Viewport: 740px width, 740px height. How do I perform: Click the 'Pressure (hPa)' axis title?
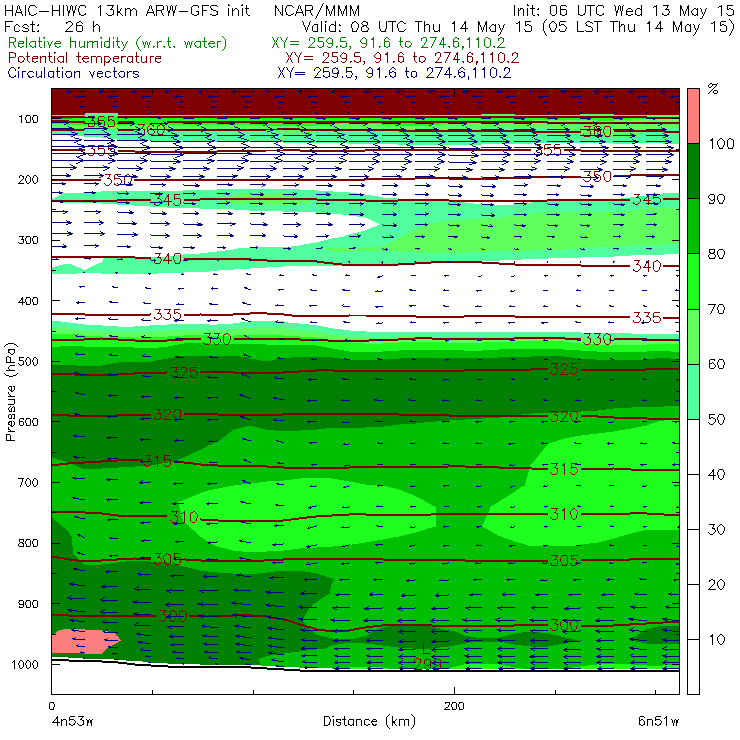tap(10, 392)
